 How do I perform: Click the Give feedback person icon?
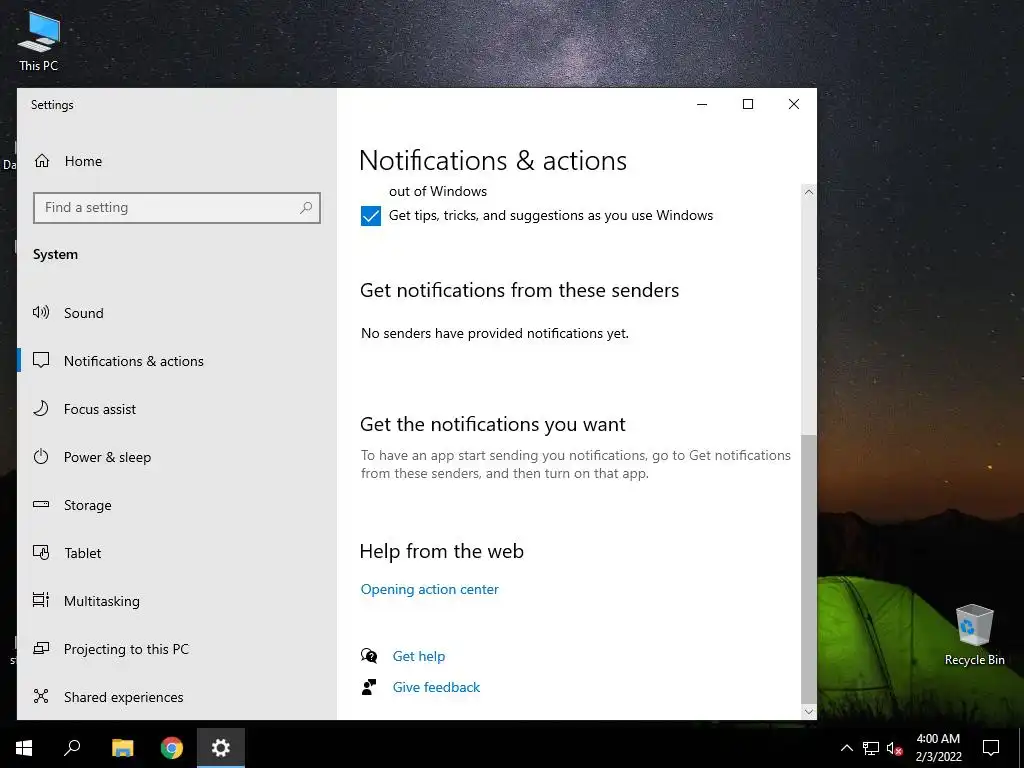369,687
